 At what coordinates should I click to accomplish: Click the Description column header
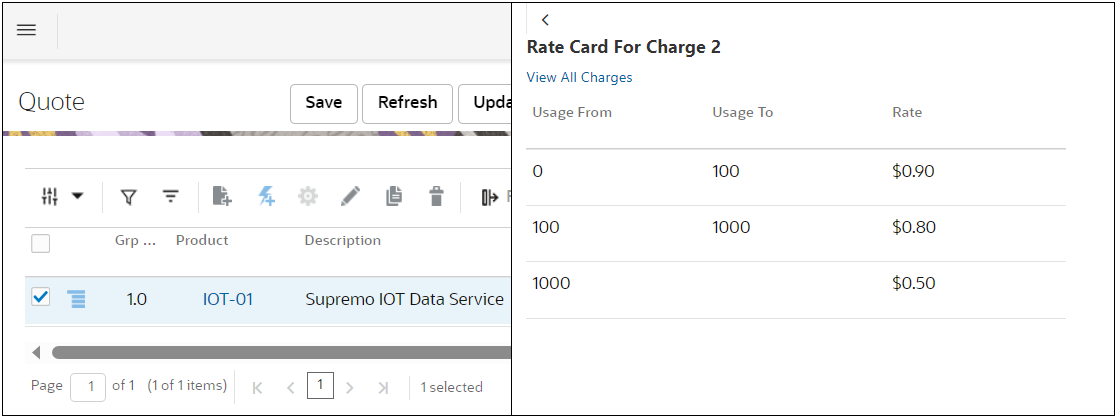pyautogui.click(x=342, y=241)
